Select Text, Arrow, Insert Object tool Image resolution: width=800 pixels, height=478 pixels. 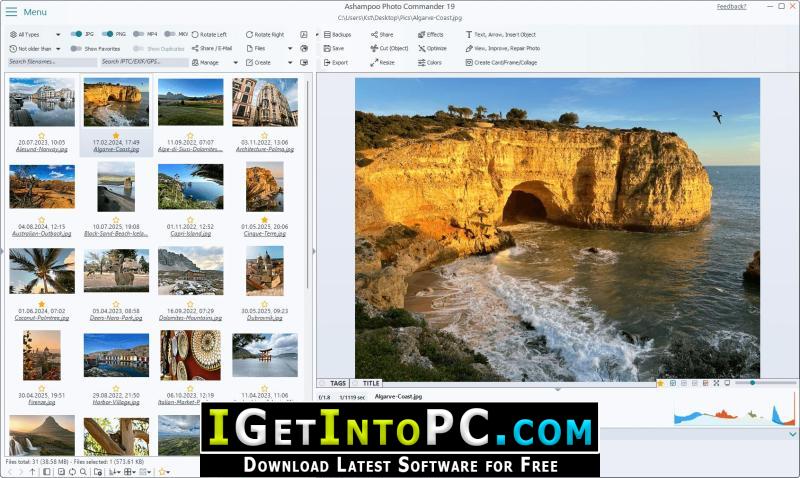pyautogui.click(x=501, y=34)
